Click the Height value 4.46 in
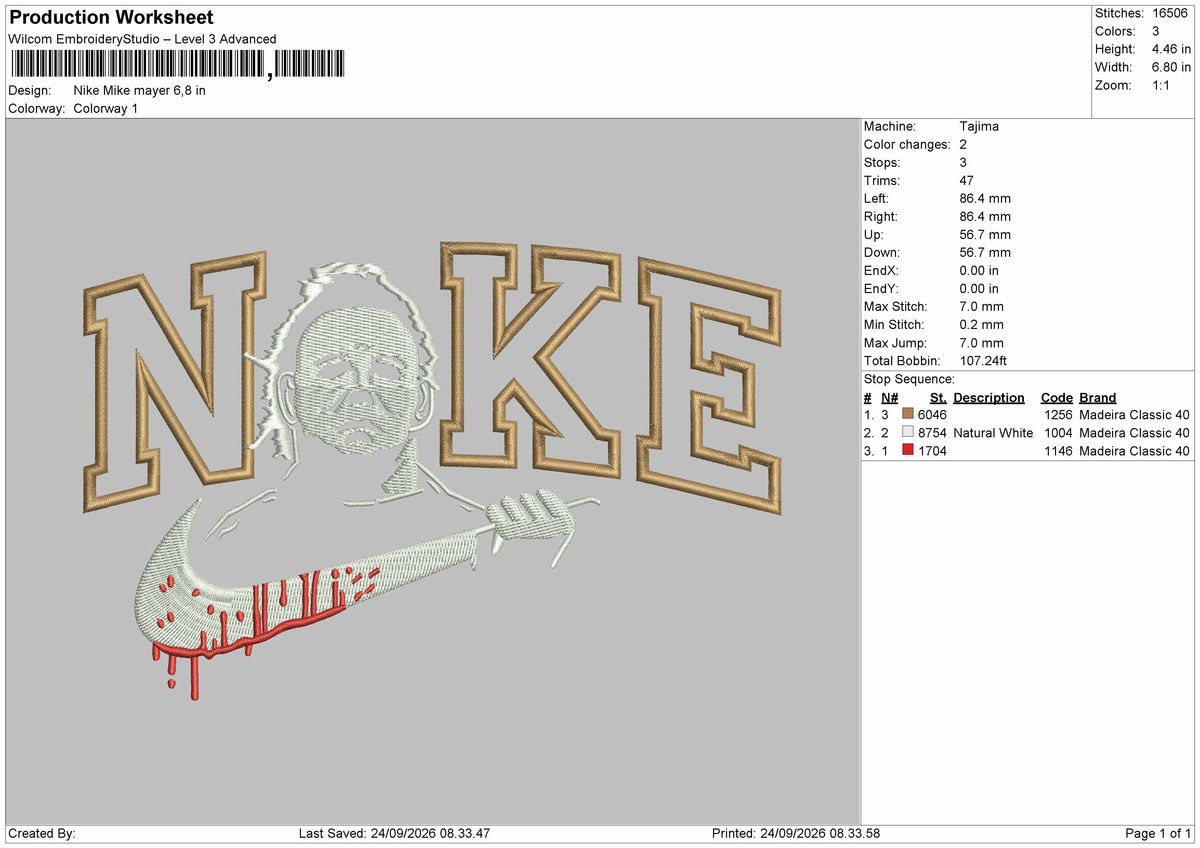The width and height of the screenshot is (1200, 848). [x=1171, y=49]
